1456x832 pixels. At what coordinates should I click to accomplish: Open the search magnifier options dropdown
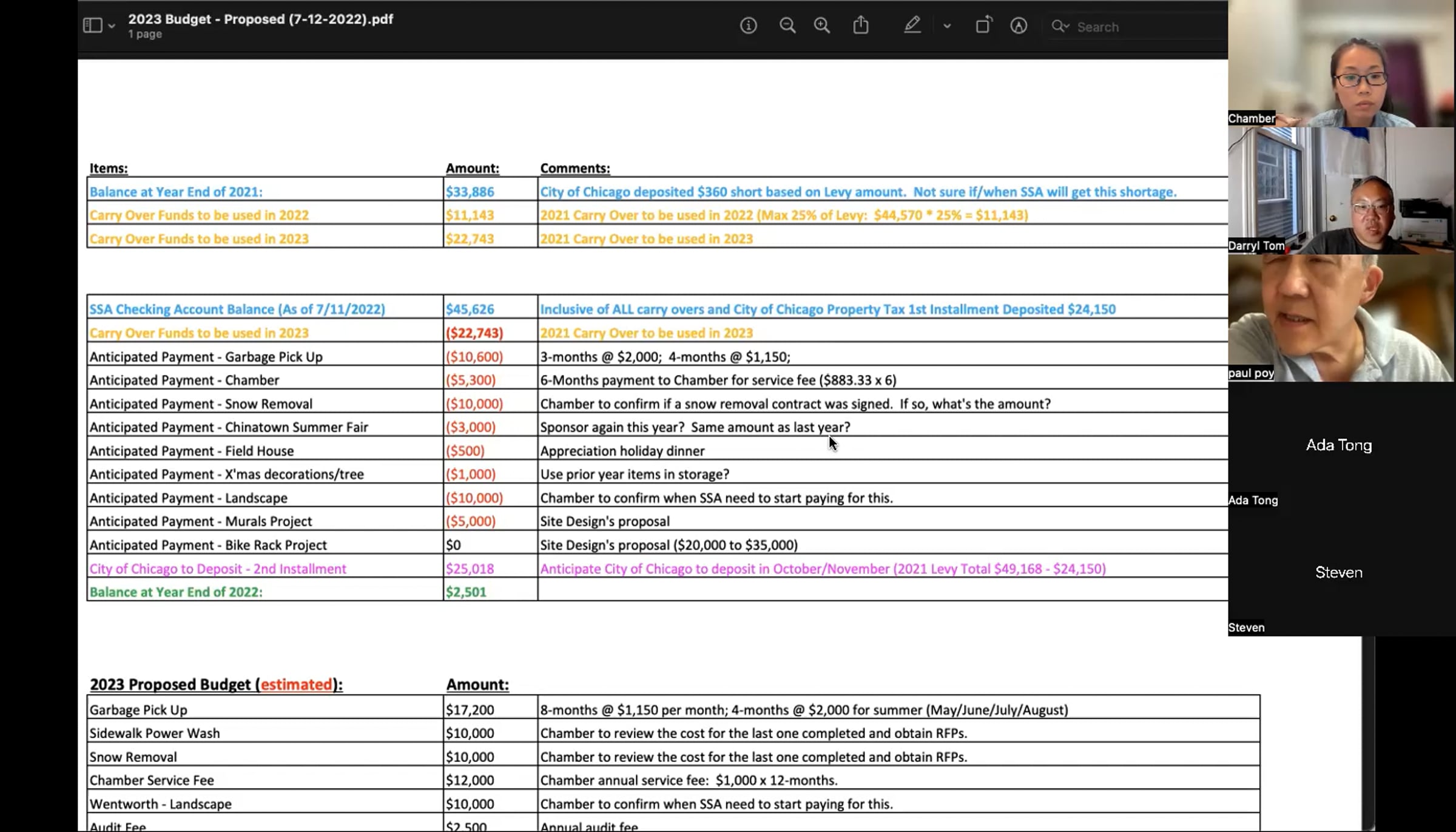1060,26
